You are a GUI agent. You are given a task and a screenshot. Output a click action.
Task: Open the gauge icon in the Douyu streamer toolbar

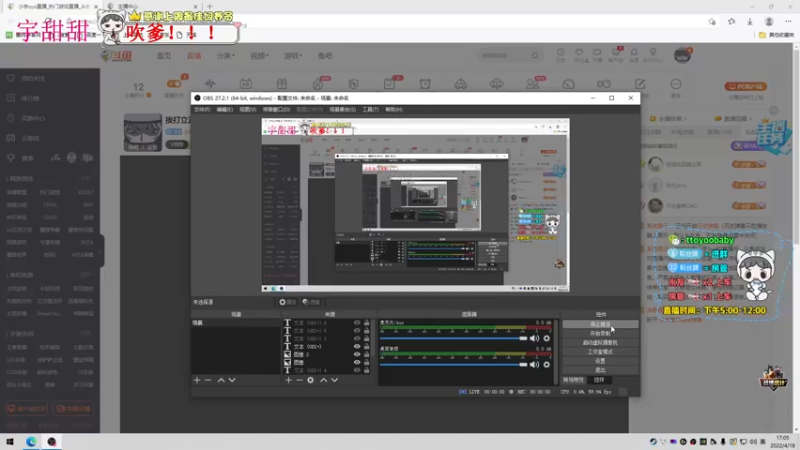pos(568,84)
